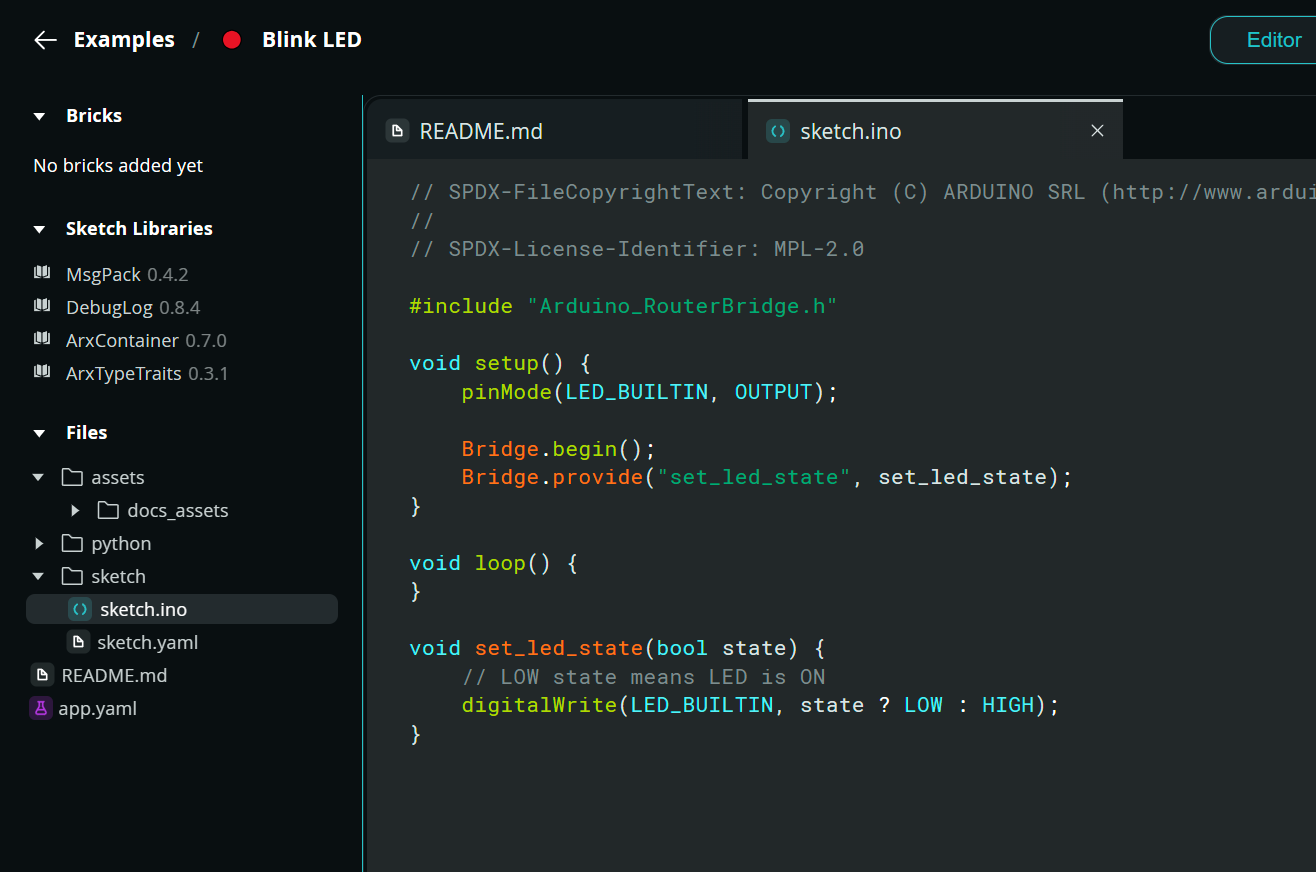This screenshot has height=872, width=1316.
Task: Collapse the assets folder arrow
Action: click(39, 477)
